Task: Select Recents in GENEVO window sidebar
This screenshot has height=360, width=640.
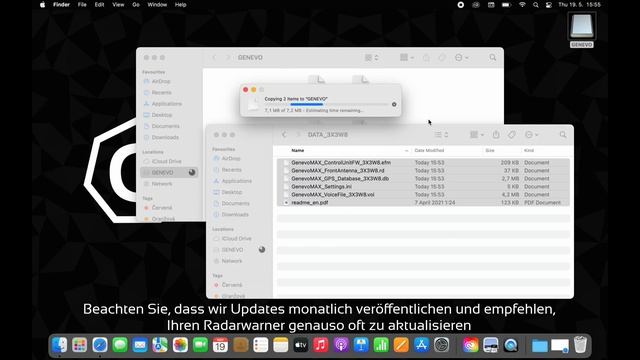Action: click(x=161, y=93)
